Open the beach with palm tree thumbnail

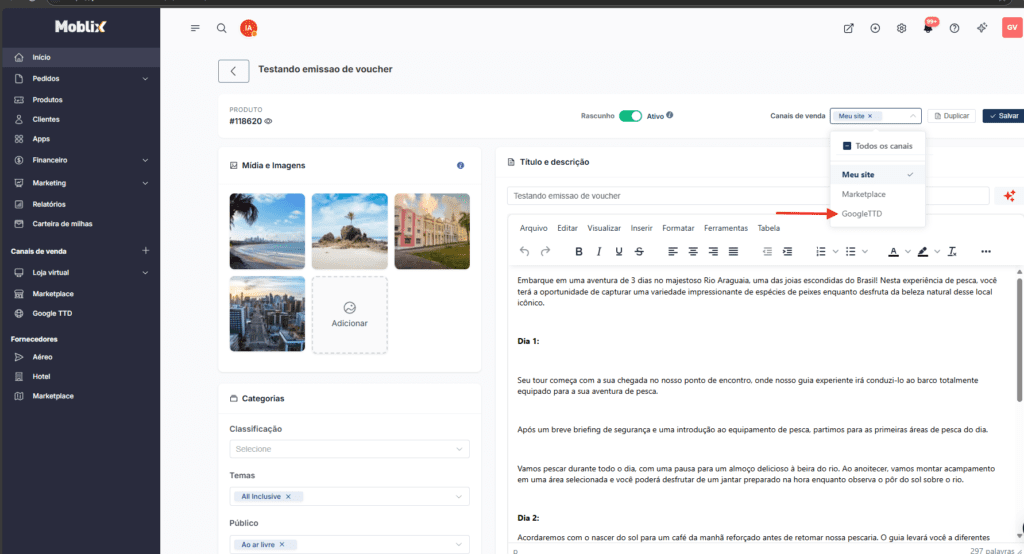[x=267, y=231]
